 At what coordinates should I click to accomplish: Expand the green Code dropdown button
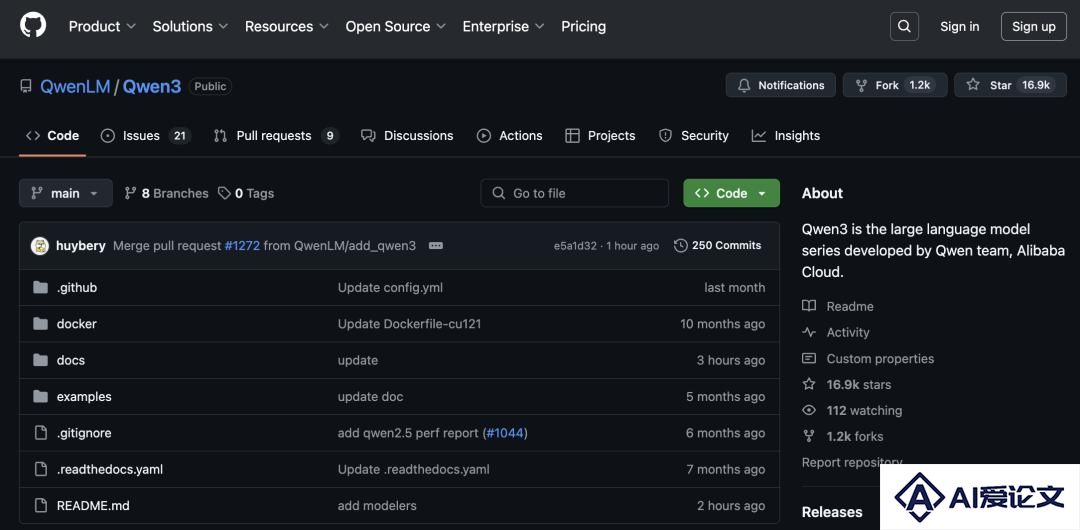[731, 193]
